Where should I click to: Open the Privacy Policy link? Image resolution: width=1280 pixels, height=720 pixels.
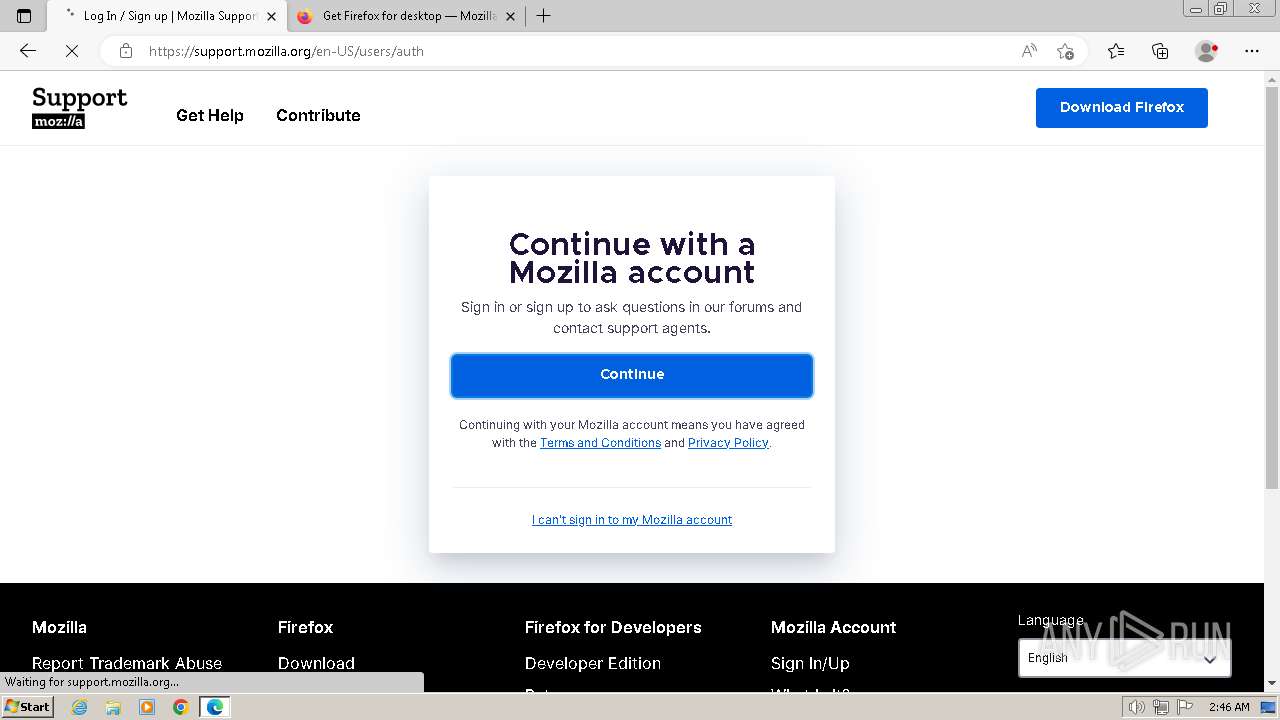[728, 443]
